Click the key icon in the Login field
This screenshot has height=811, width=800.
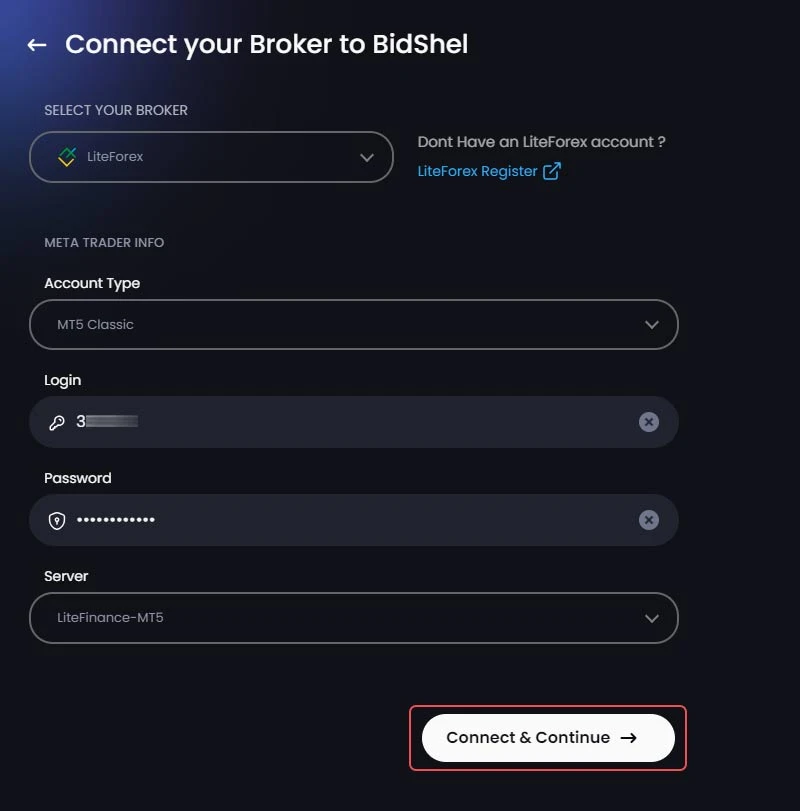click(x=58, y=422)
